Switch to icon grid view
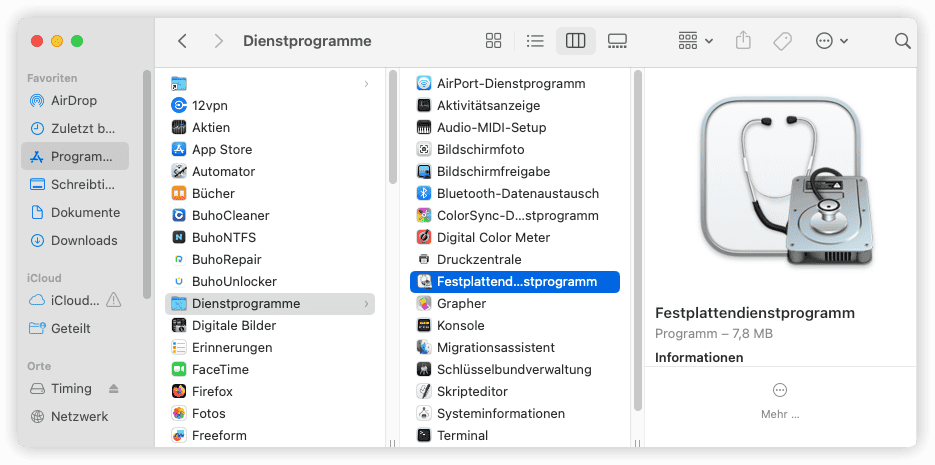Viewport: 935px width, 465px height. point(494,41)
